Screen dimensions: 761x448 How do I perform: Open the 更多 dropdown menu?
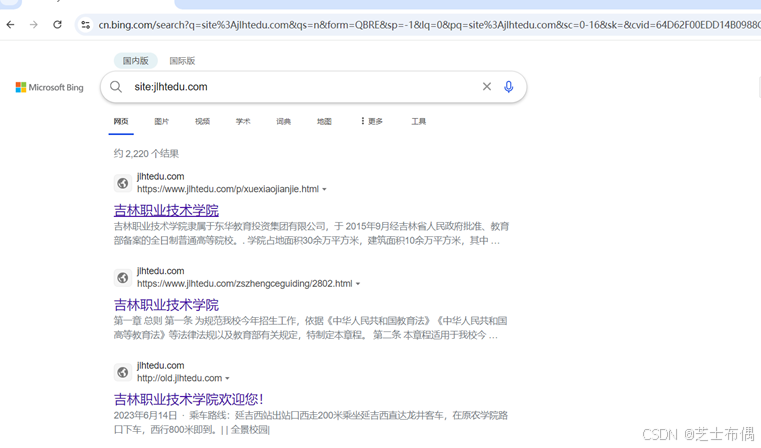coord(372,121)
